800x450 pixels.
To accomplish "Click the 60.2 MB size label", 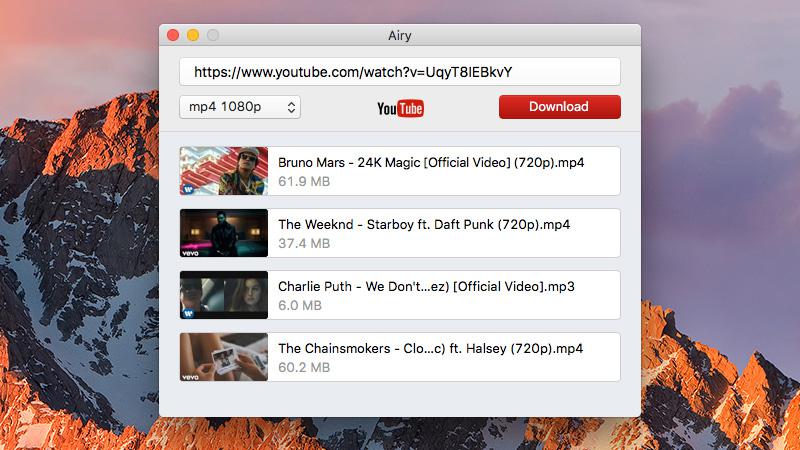I will 304,367.
